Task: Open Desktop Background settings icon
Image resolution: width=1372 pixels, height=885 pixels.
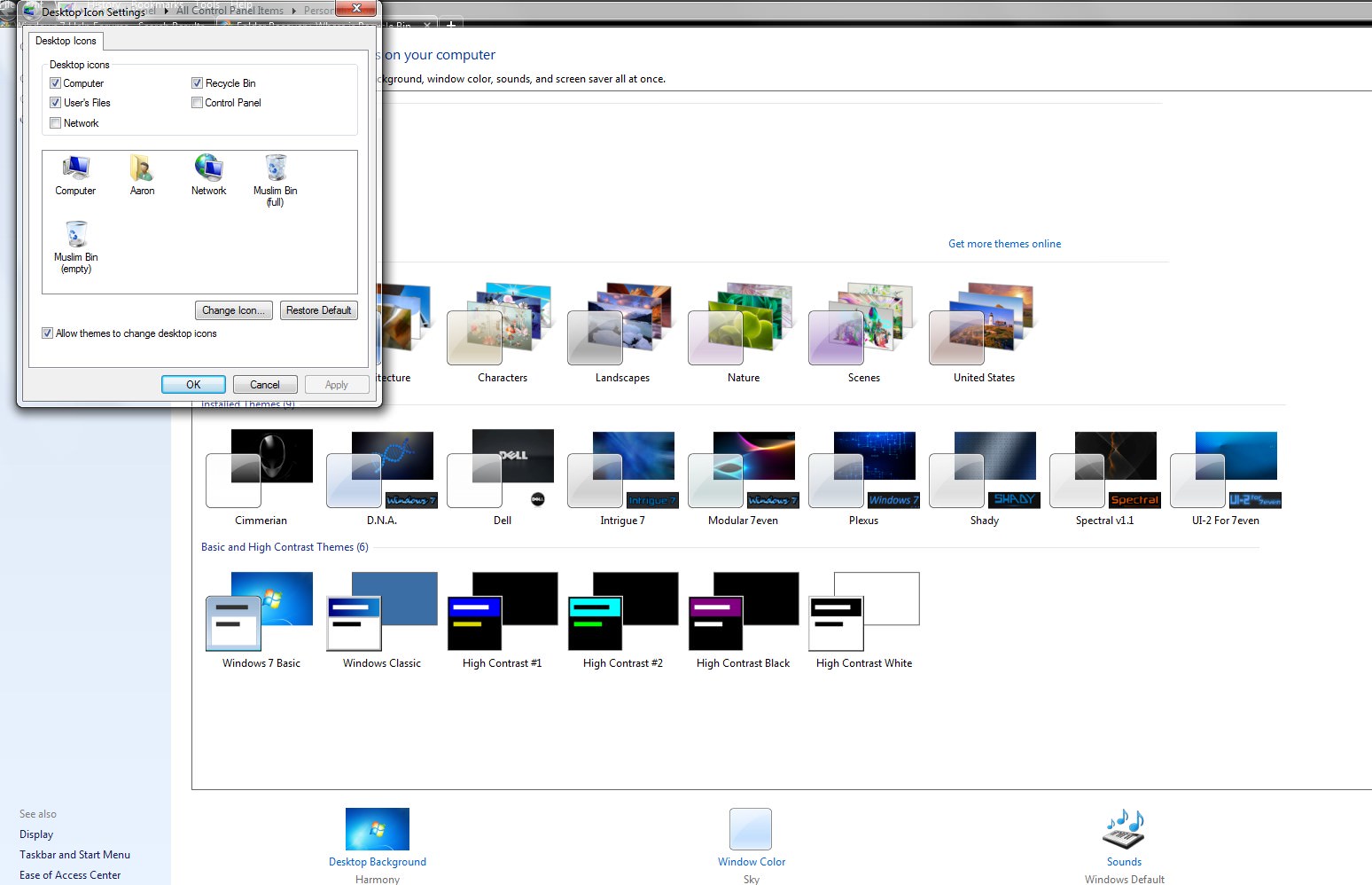Action: tap(378, 829)
